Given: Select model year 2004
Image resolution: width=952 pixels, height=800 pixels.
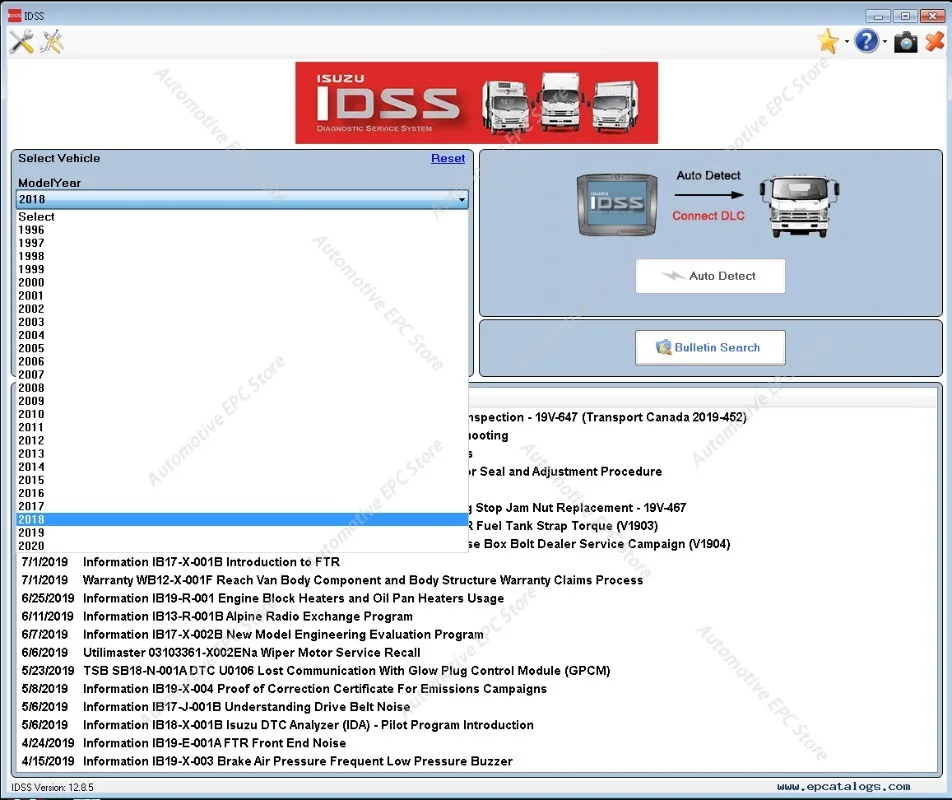Looking at the screenshot, I should [242, 335].
